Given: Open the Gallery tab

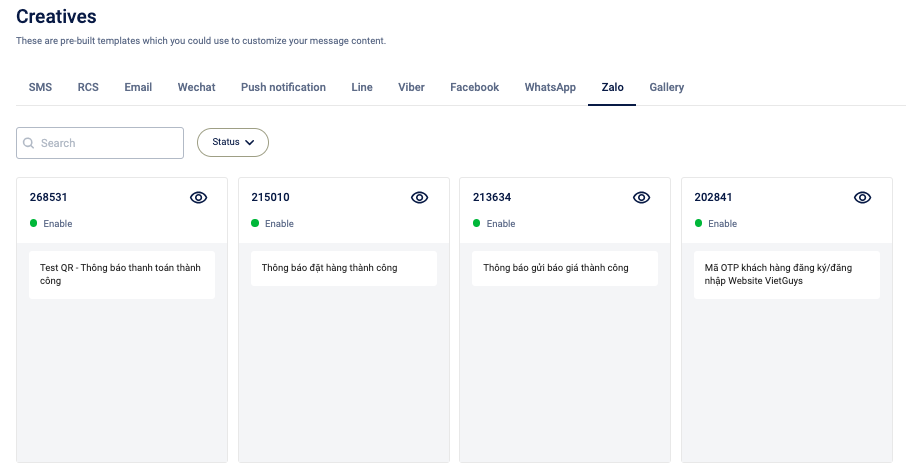Looking at the screenshot, I should 666,87.
